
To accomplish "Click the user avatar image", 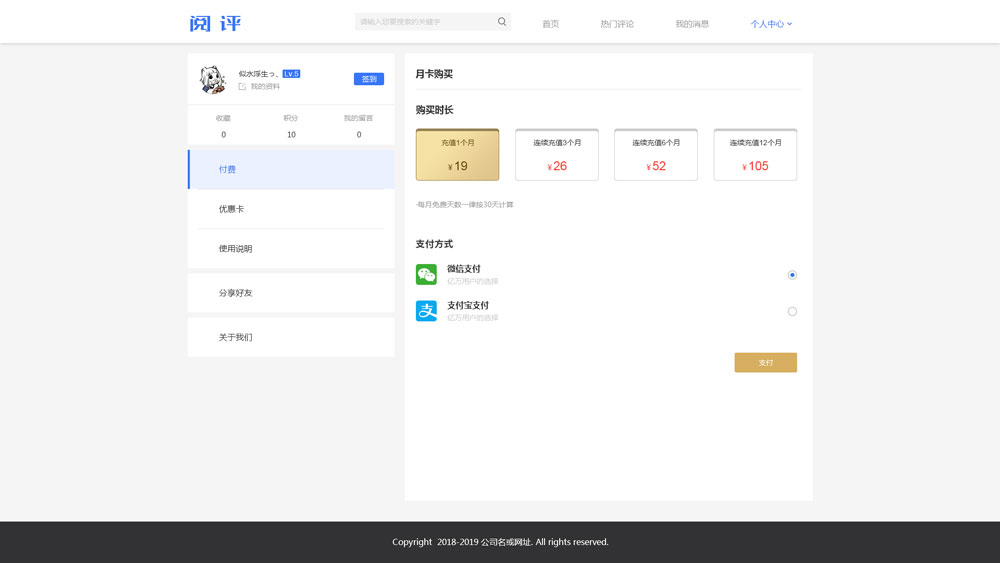I will [x=212, y=80].
